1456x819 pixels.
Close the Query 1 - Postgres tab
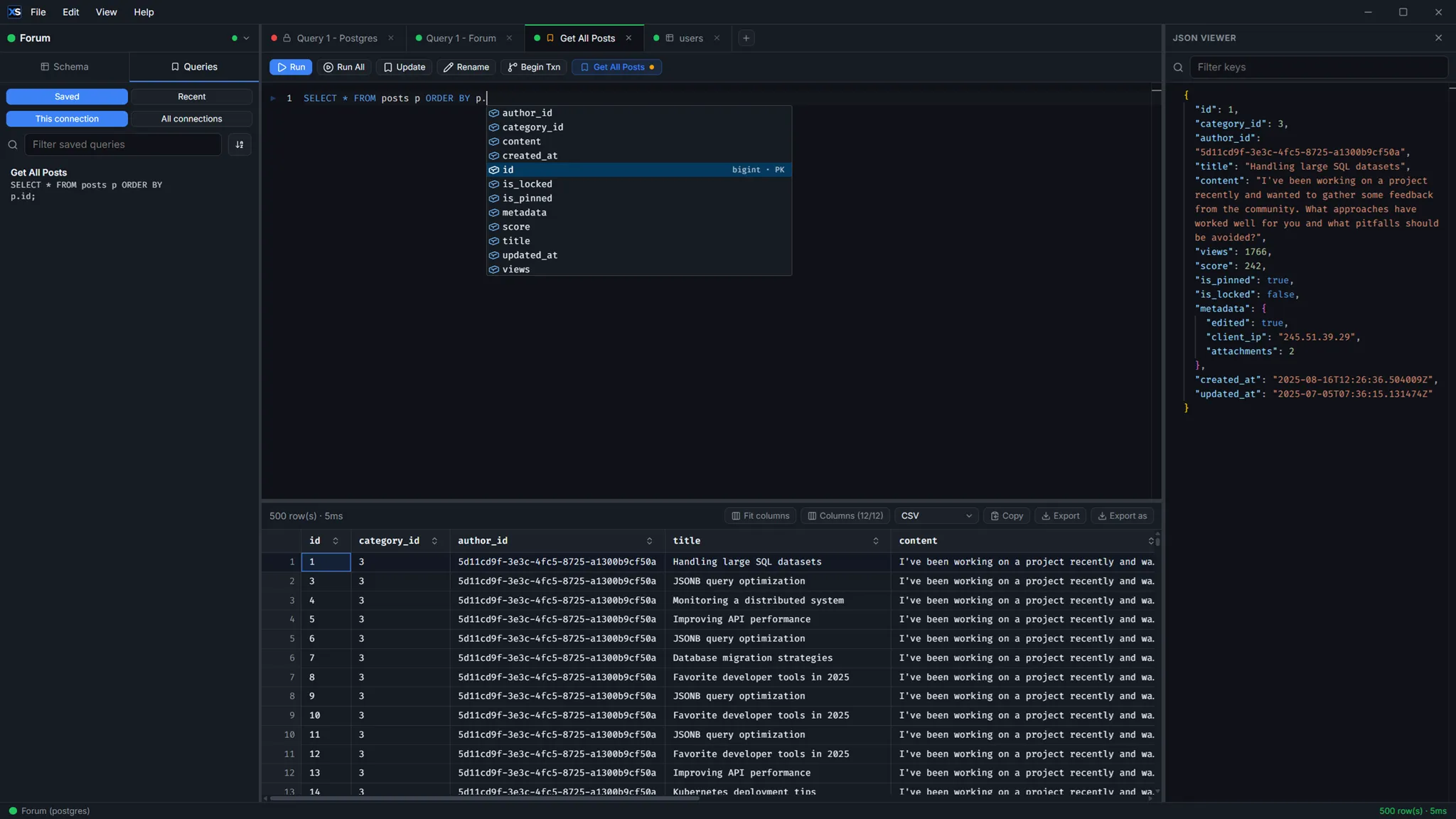point(390,38)
